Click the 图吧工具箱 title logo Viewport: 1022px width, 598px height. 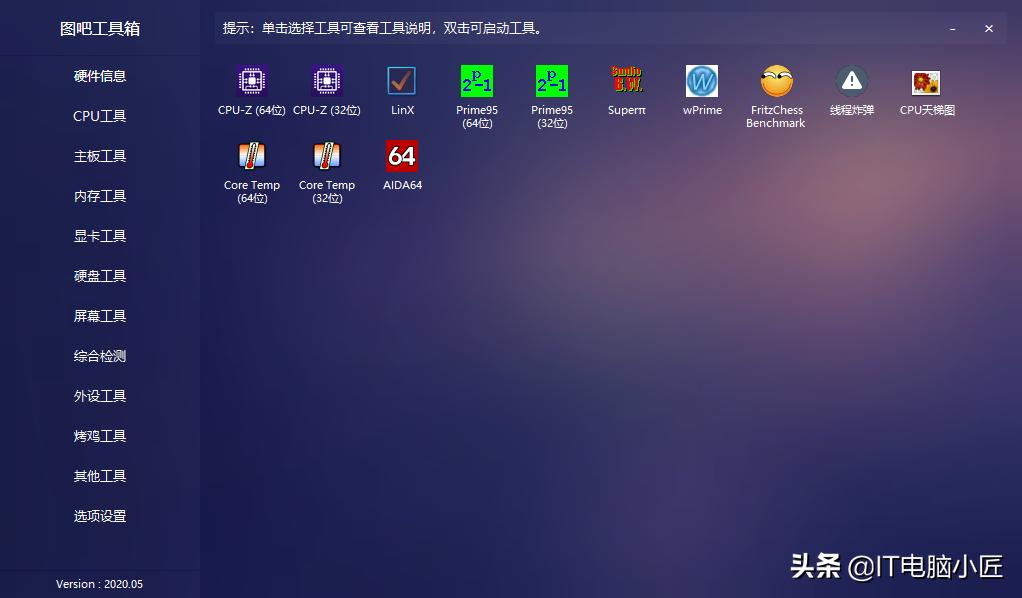(99, 28)
